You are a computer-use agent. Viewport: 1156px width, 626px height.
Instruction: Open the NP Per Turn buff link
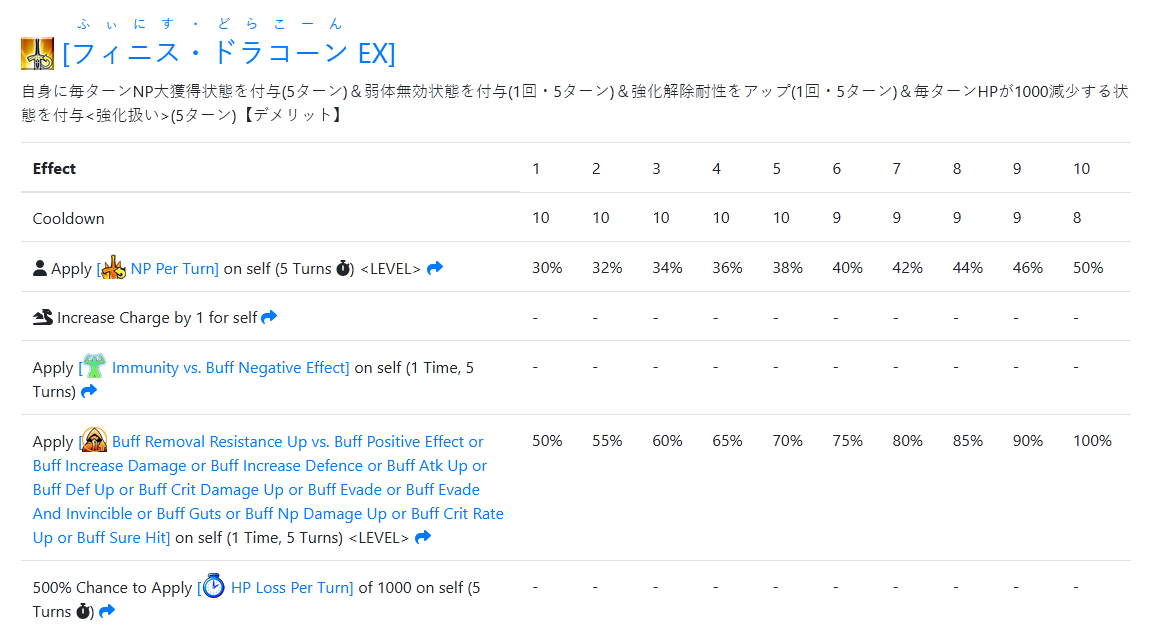pos(174,268)
